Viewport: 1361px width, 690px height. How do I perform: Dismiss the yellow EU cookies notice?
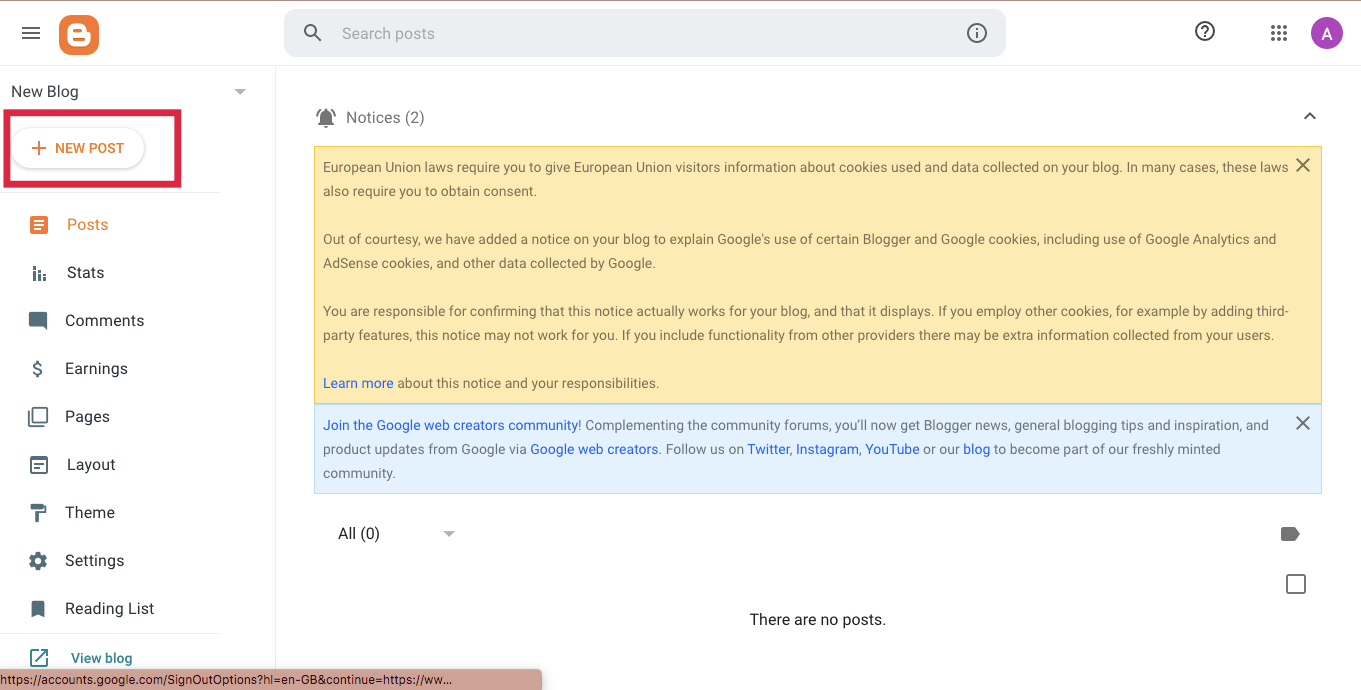pyautogui.click(x=1303, y=165)
